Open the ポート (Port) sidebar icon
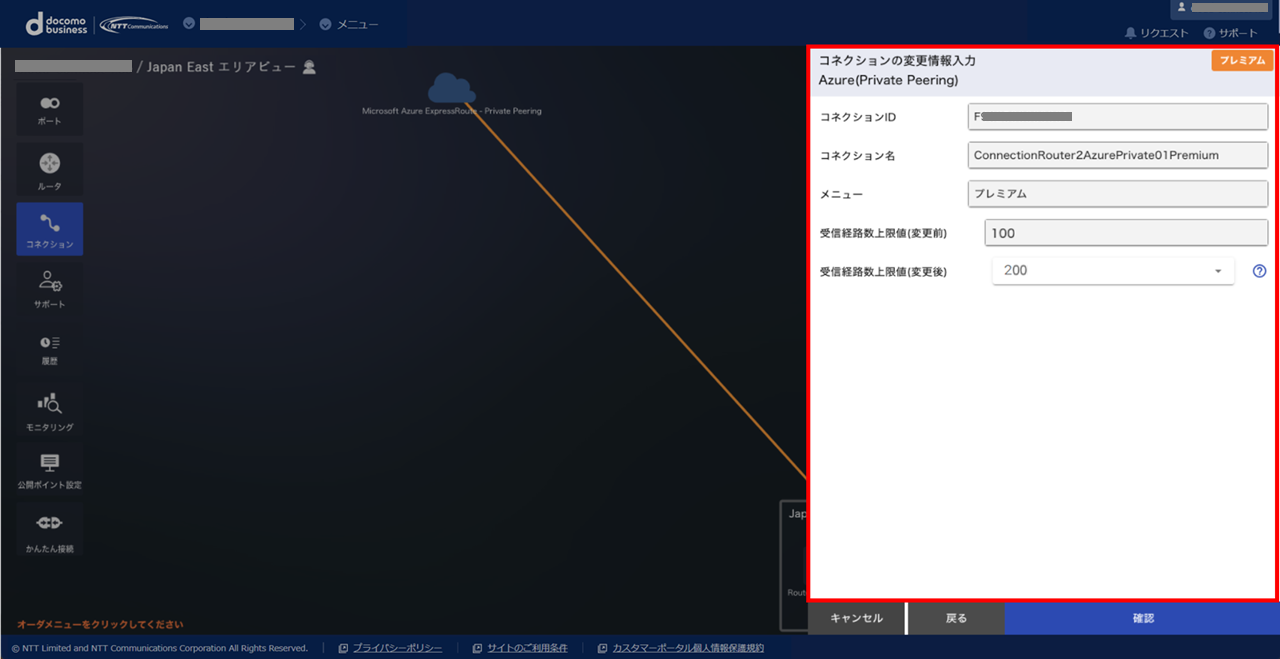 click(49, 110)
